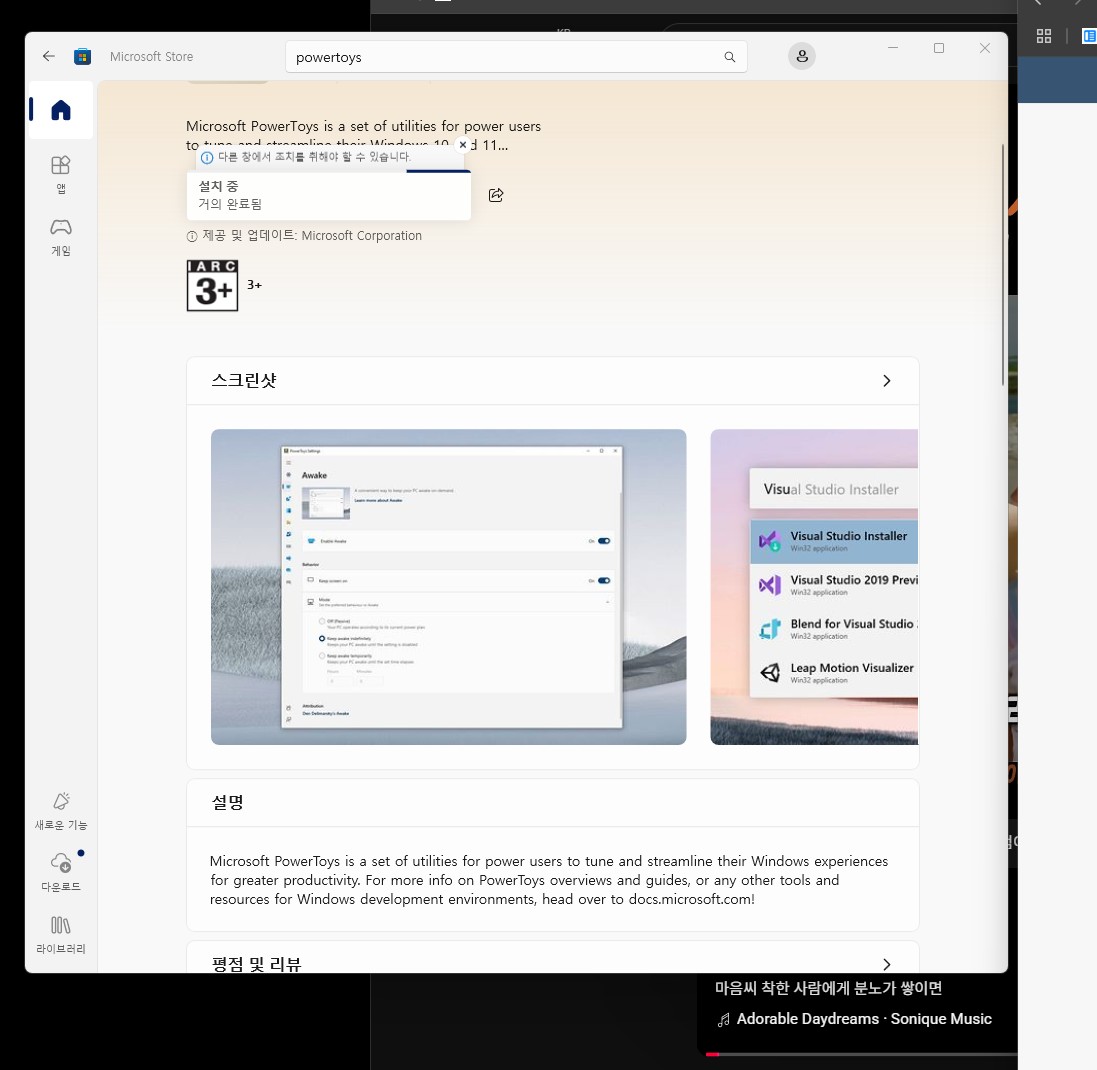This screenshot has height=1070, width=1097.
Task: Click the Microsoft Store logo icon
Action: click(83, 57)
